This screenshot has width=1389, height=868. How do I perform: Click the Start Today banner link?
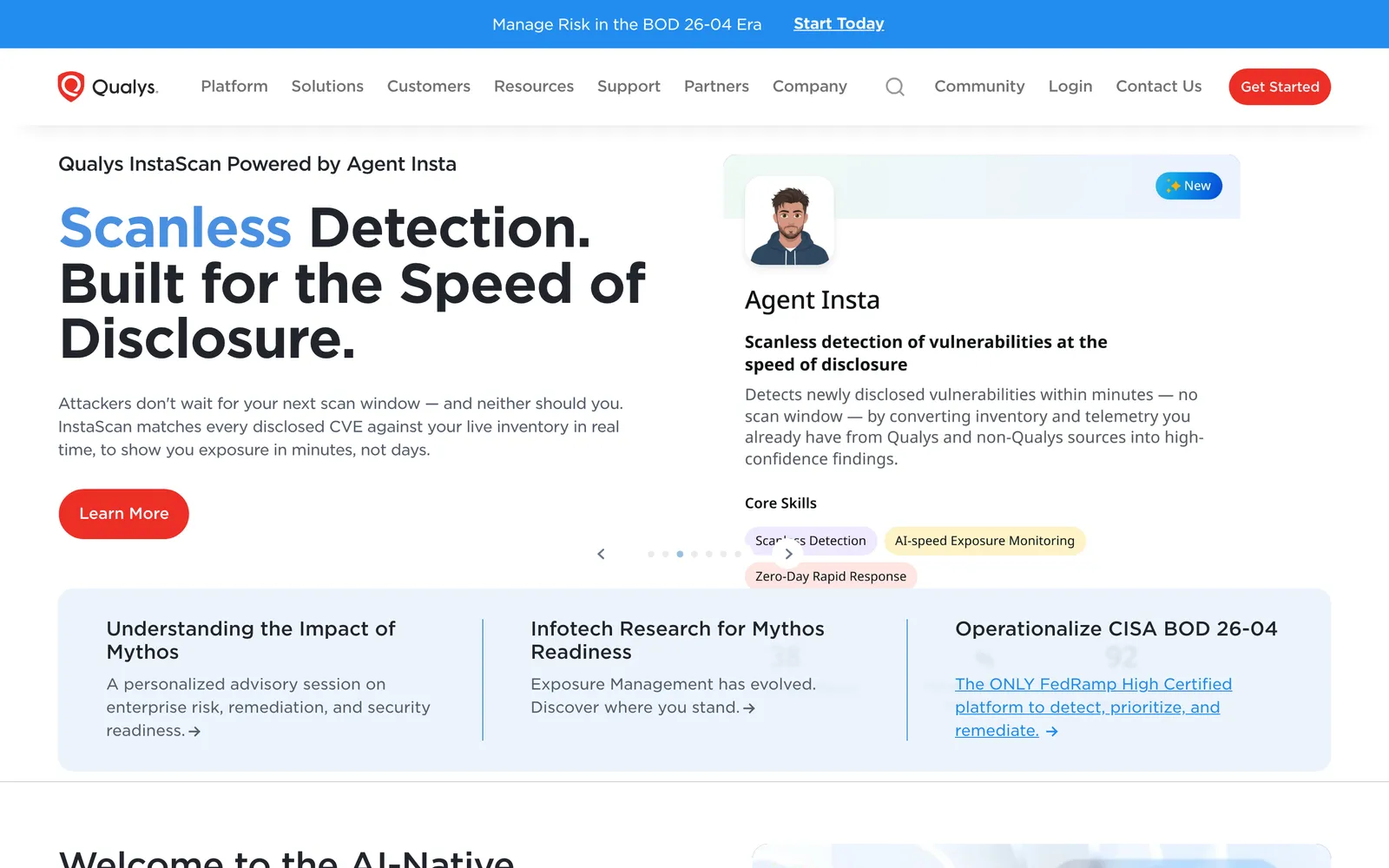tap(839, 24)
